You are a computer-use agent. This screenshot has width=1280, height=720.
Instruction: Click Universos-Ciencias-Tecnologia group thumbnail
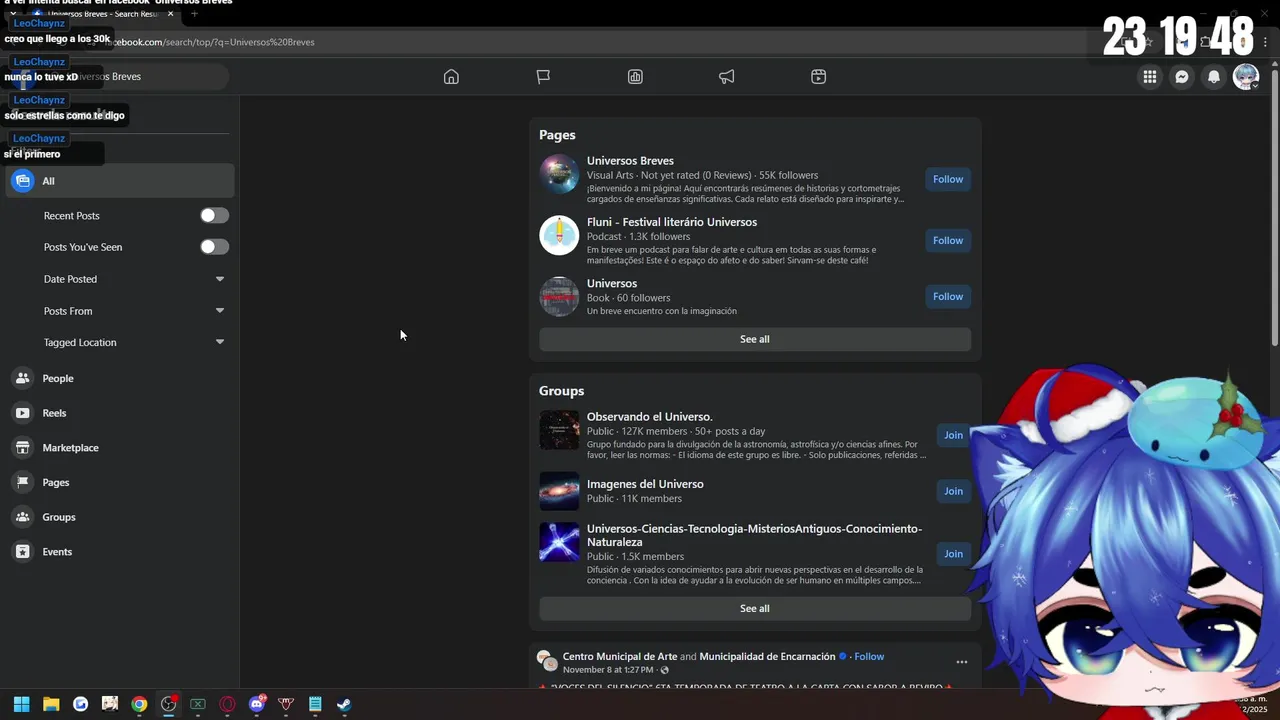click(559, 542)
